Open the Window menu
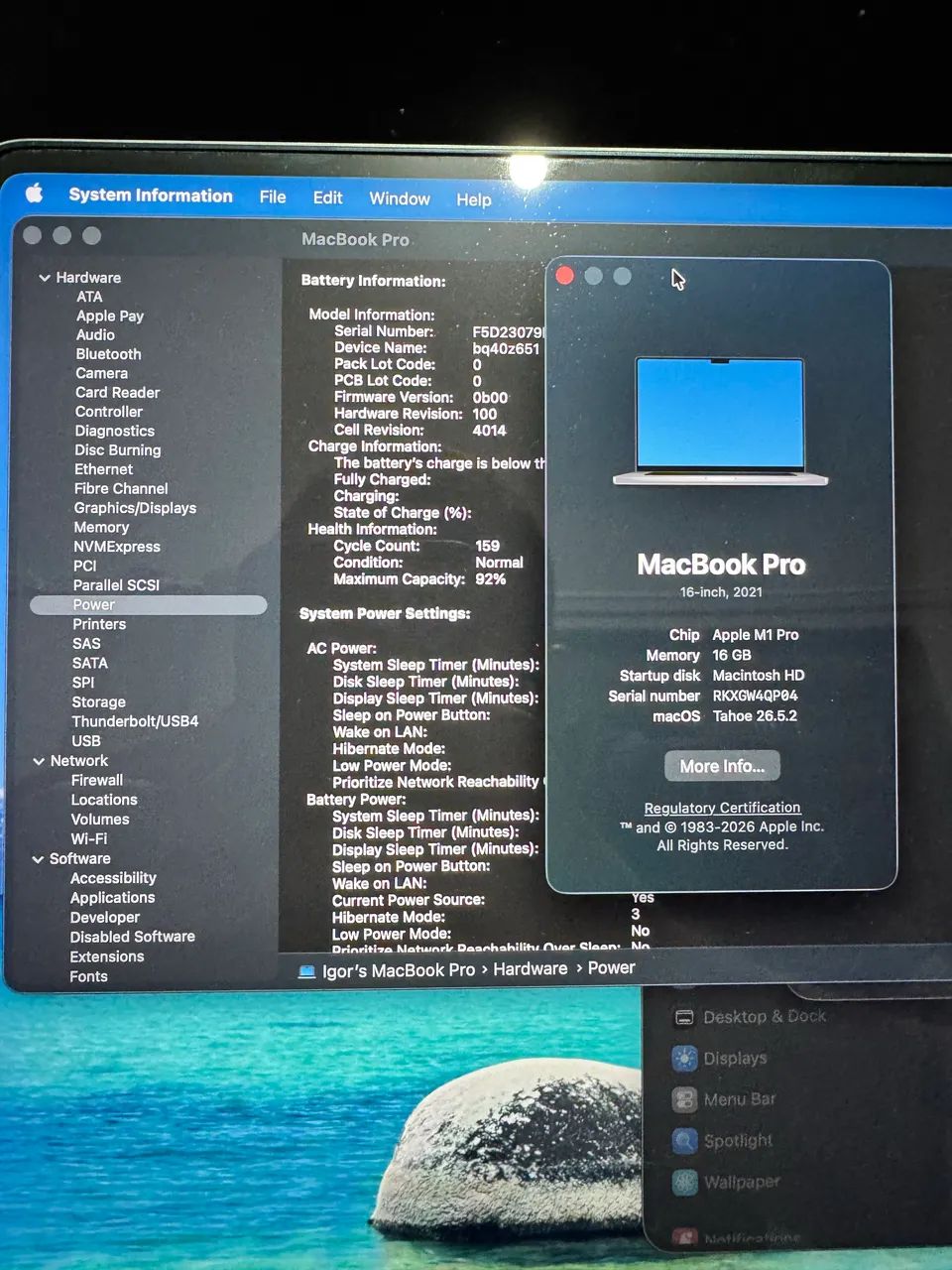952x1270 pixels. click(400, 198)
